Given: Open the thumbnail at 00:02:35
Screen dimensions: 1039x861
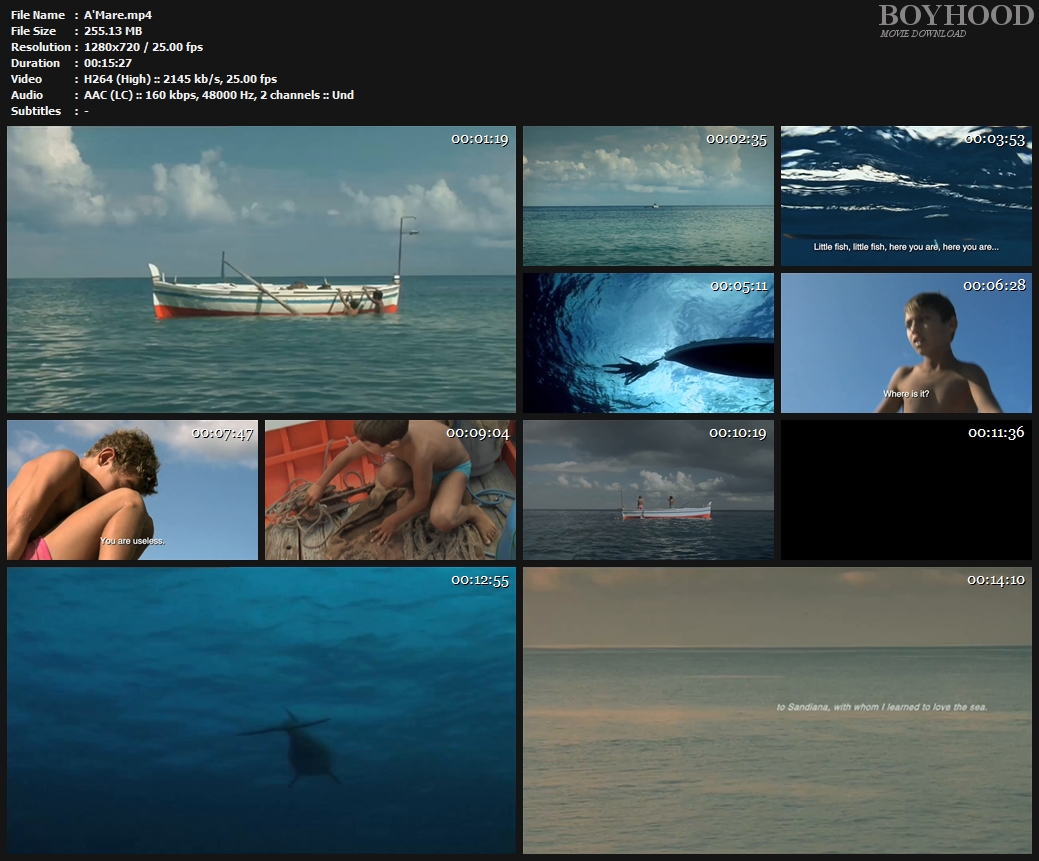Looking at the screenshot, I should [648, 196].
